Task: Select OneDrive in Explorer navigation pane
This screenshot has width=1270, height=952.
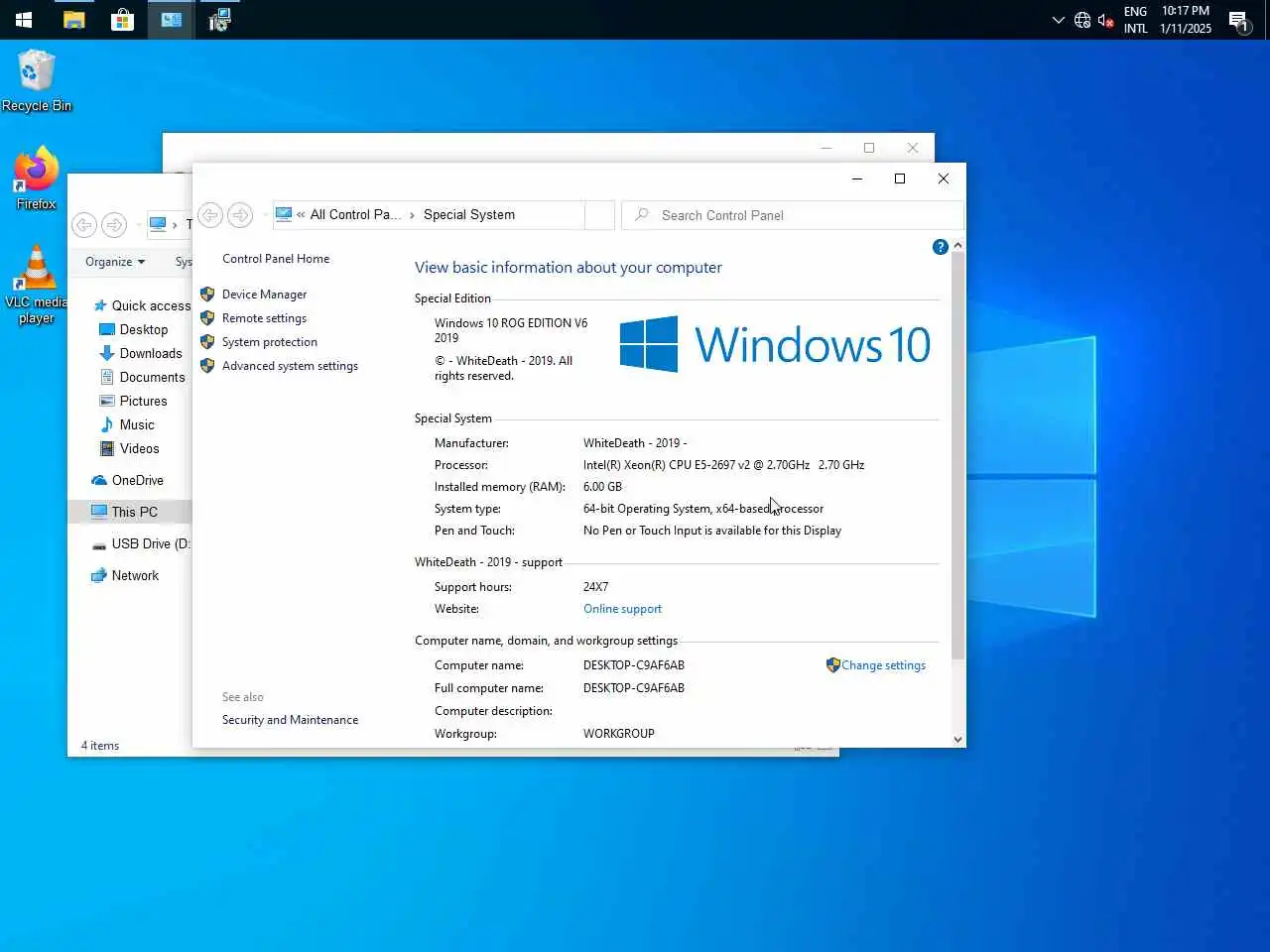Action: point(127,480)
